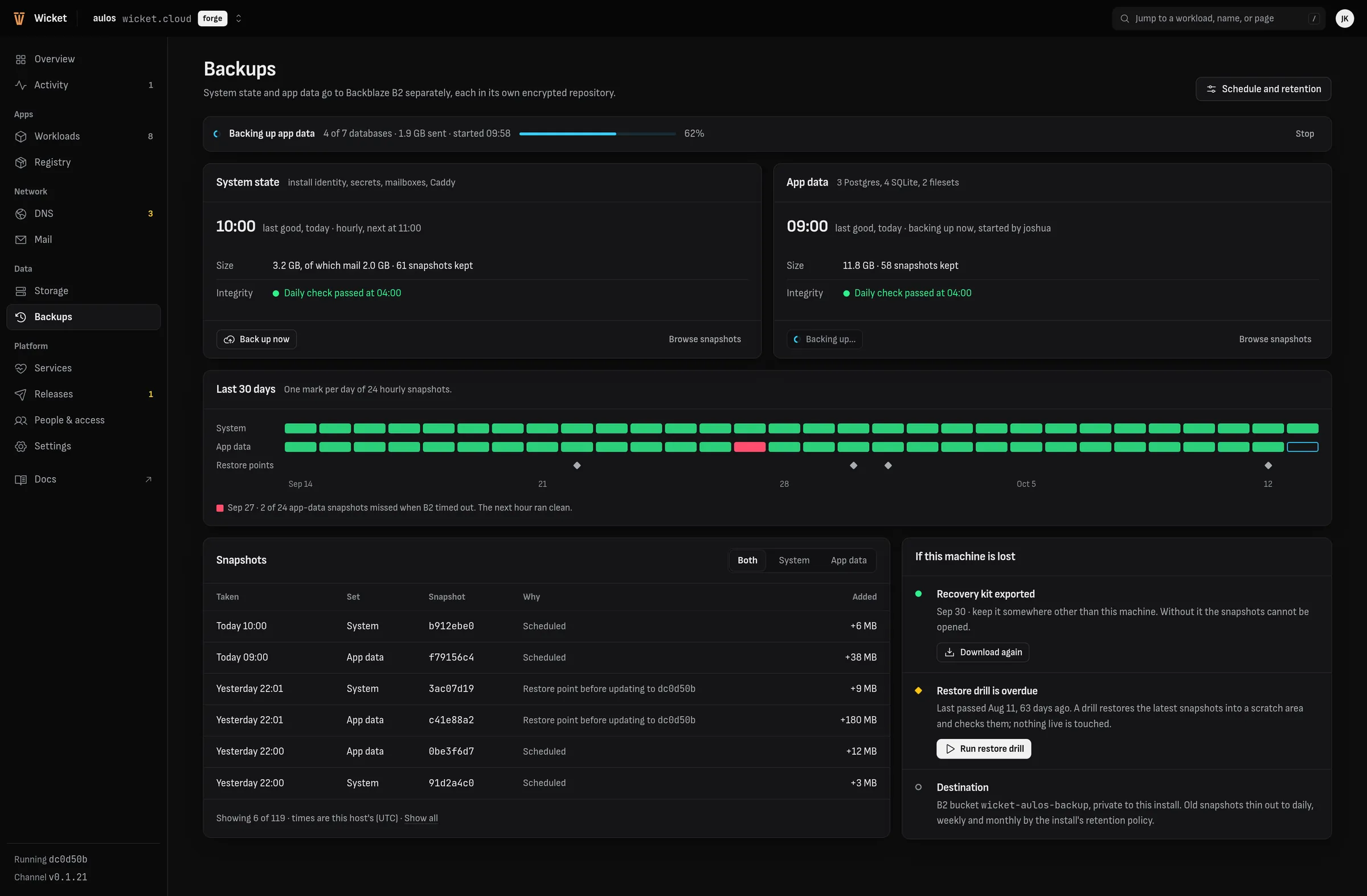The height and width of the screenshot is (896, 1367).
Task: Select Backups in the sidebar
Action: click(x=84, y=317)
